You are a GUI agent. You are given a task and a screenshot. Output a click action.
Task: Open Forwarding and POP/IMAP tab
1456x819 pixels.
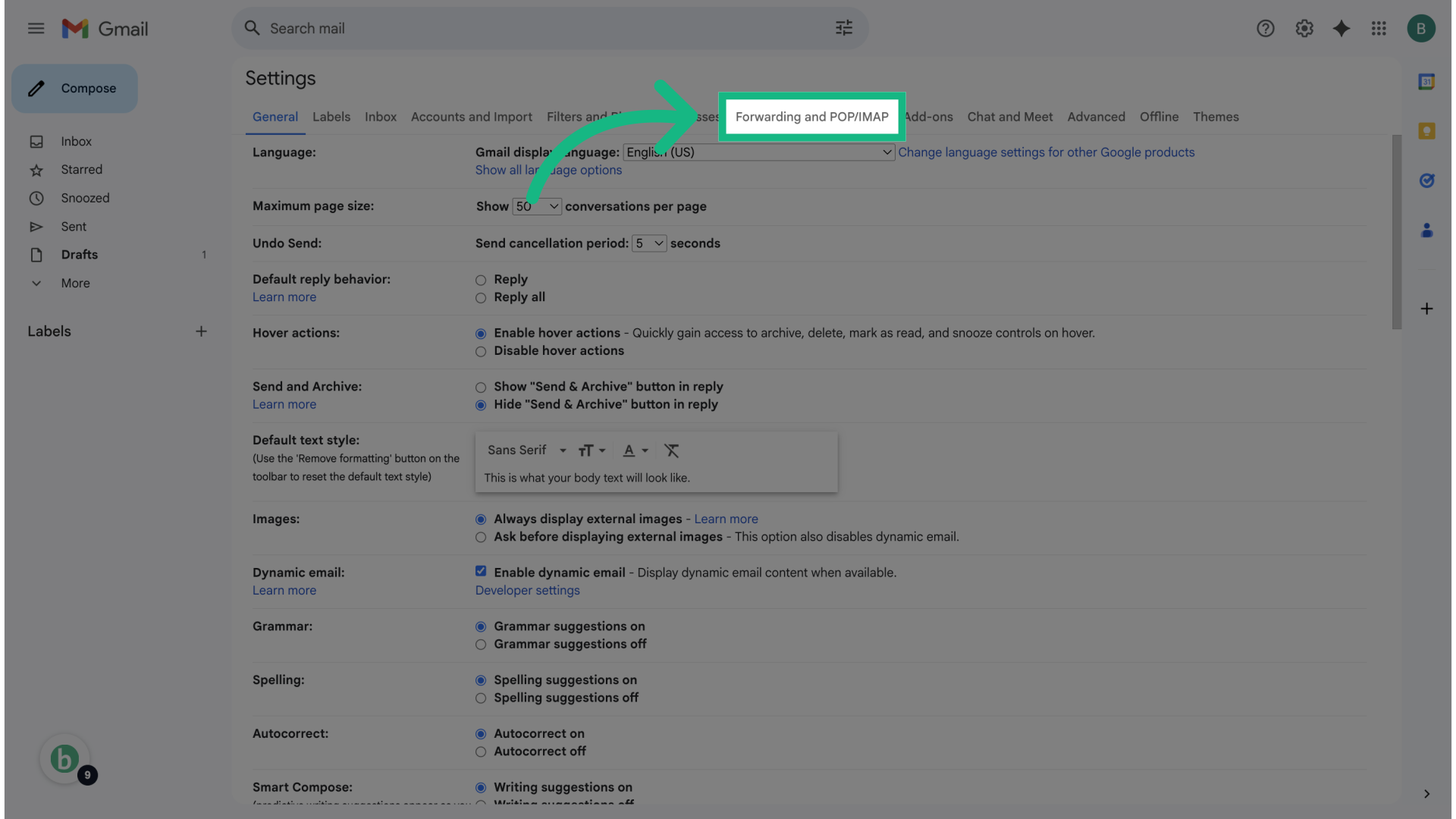pyautogui.click(x=811, y=117)
